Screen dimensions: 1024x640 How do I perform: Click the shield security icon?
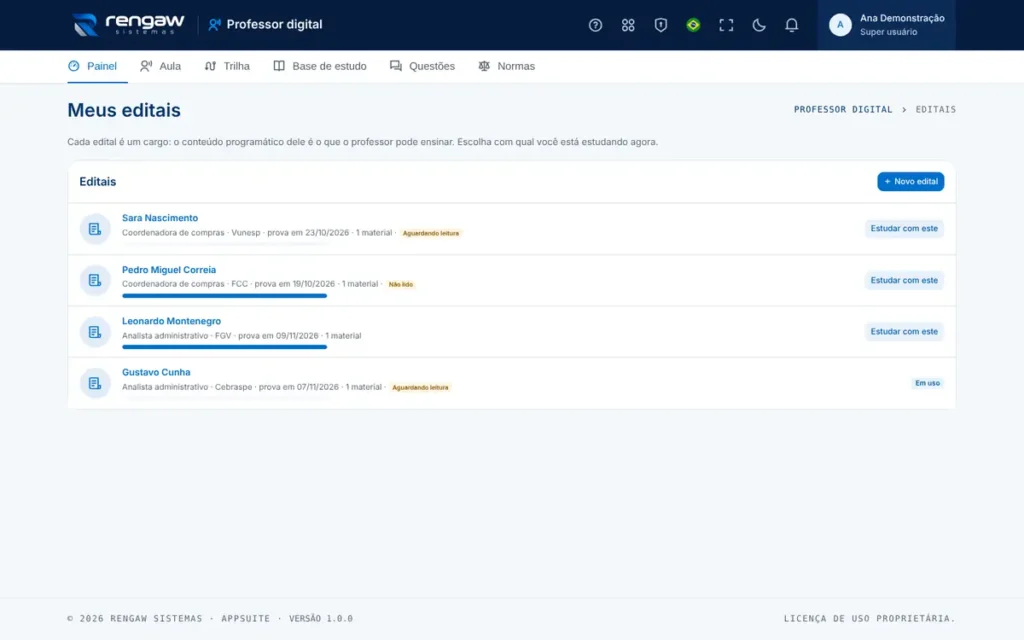coord(660,25)
